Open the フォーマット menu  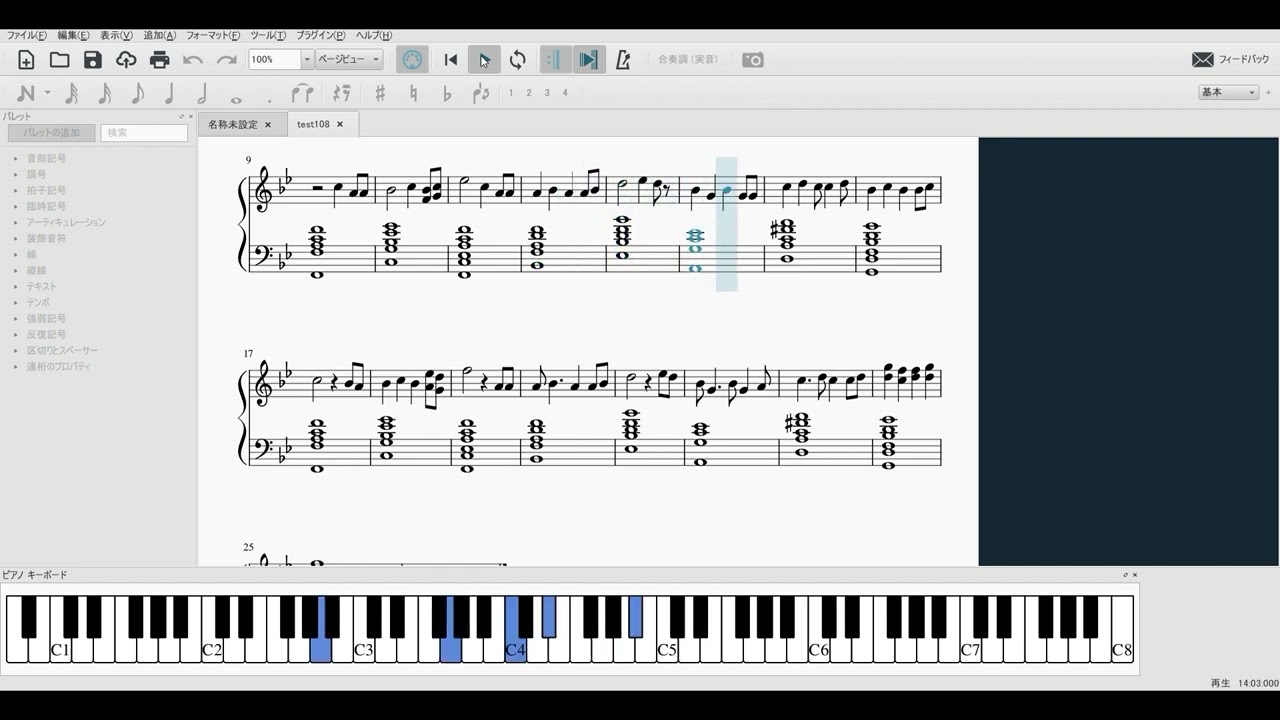tap(213, 35)
